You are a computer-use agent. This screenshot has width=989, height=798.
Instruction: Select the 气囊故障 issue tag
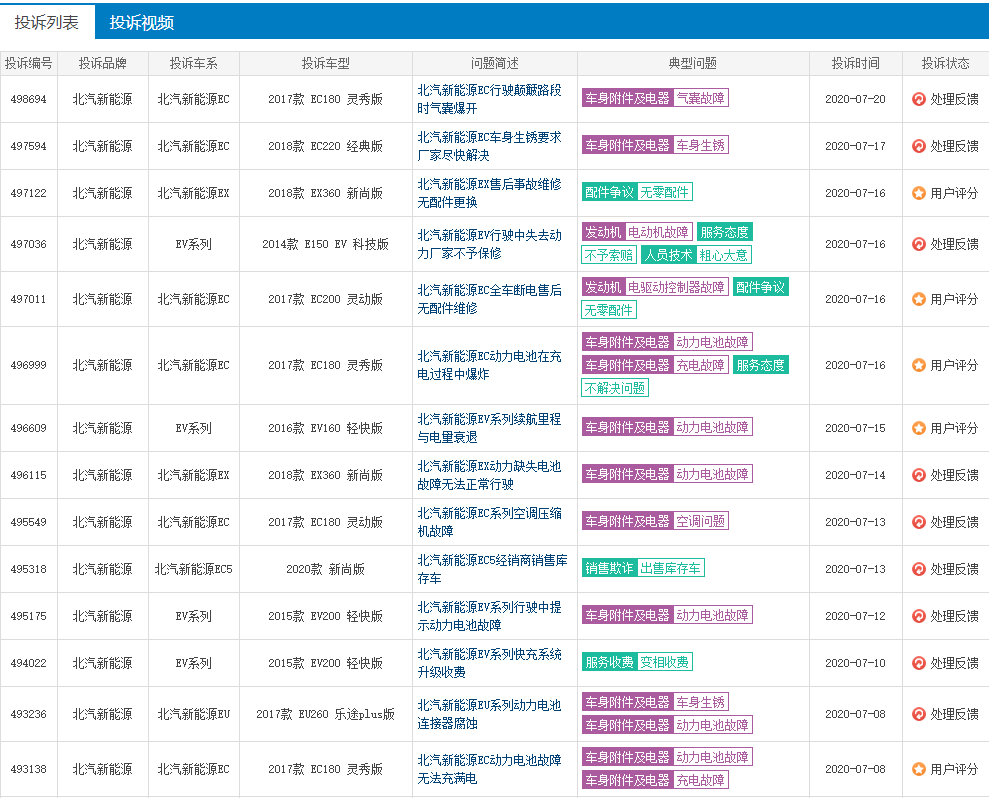tap(700, 98)
